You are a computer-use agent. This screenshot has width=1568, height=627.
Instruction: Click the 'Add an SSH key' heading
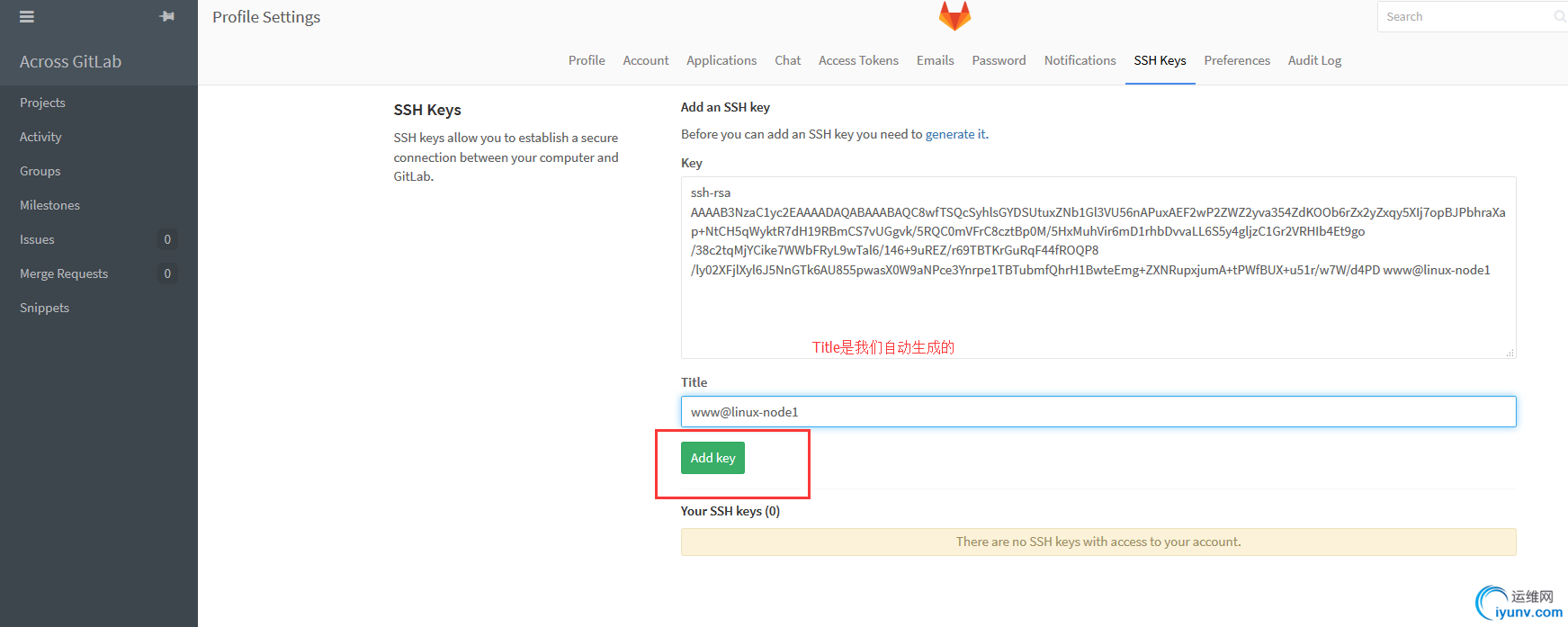725,107
